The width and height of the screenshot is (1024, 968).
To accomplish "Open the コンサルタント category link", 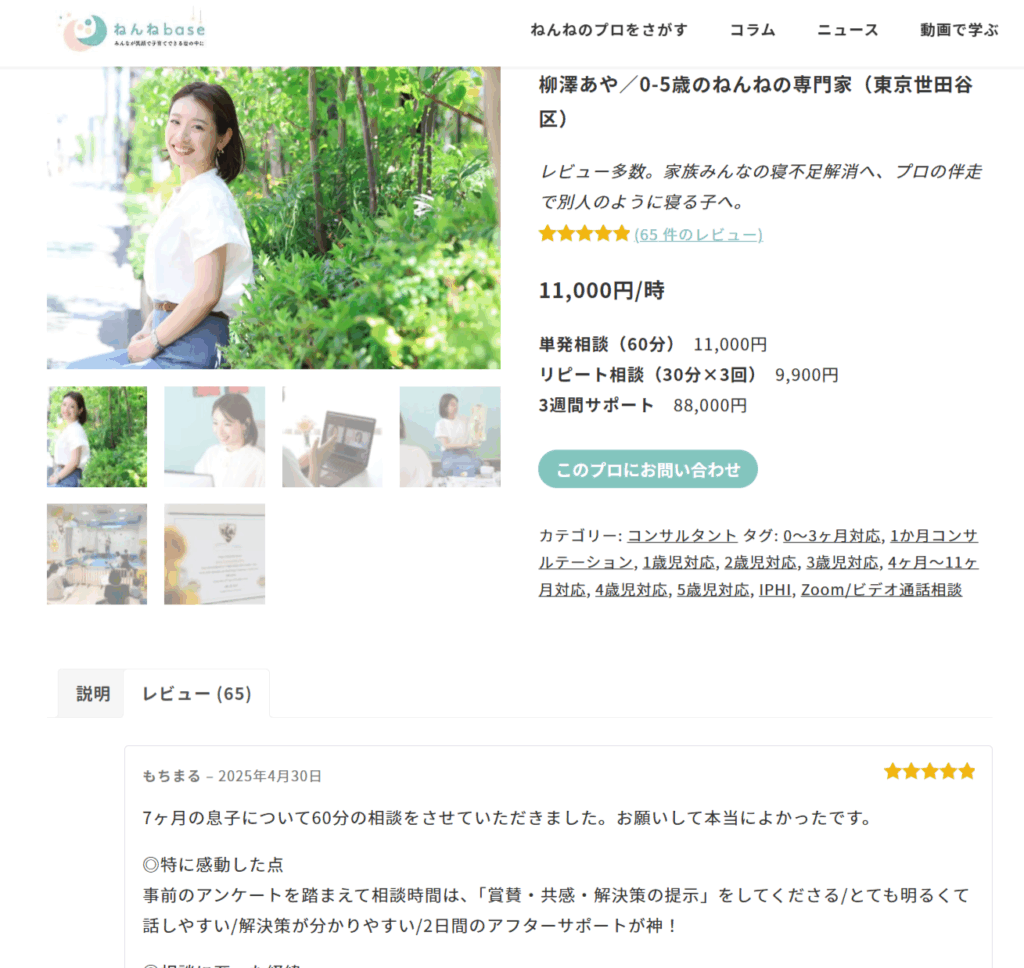I will [682, 536].
